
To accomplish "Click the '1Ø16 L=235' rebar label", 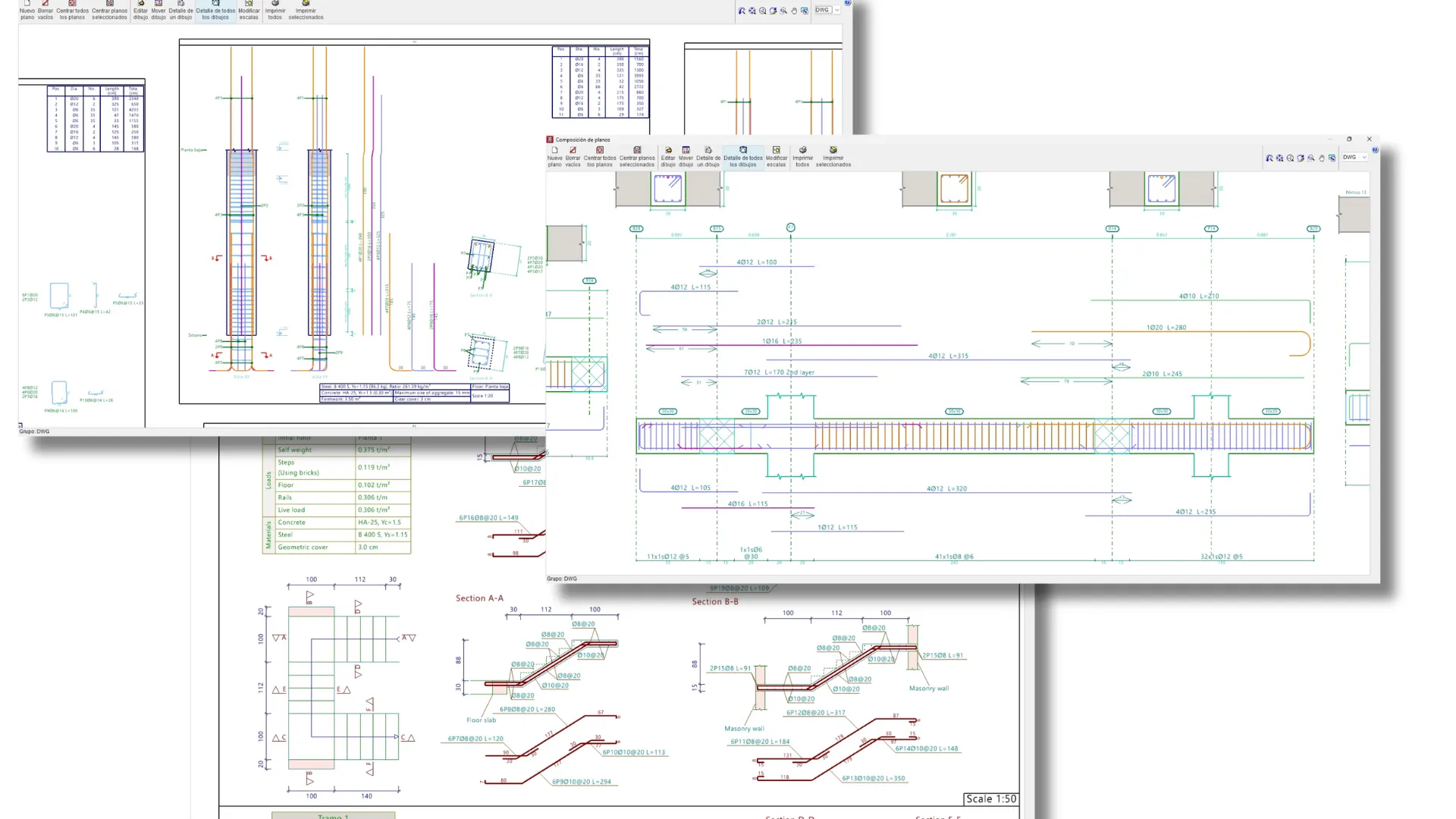I will tap(782, 341).
